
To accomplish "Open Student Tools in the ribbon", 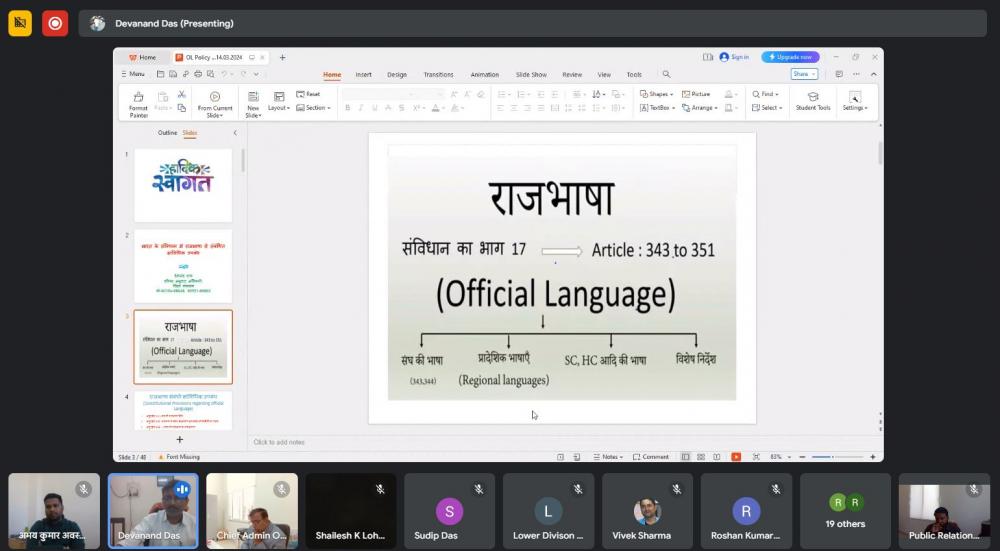I will click(x=813, y=101).
